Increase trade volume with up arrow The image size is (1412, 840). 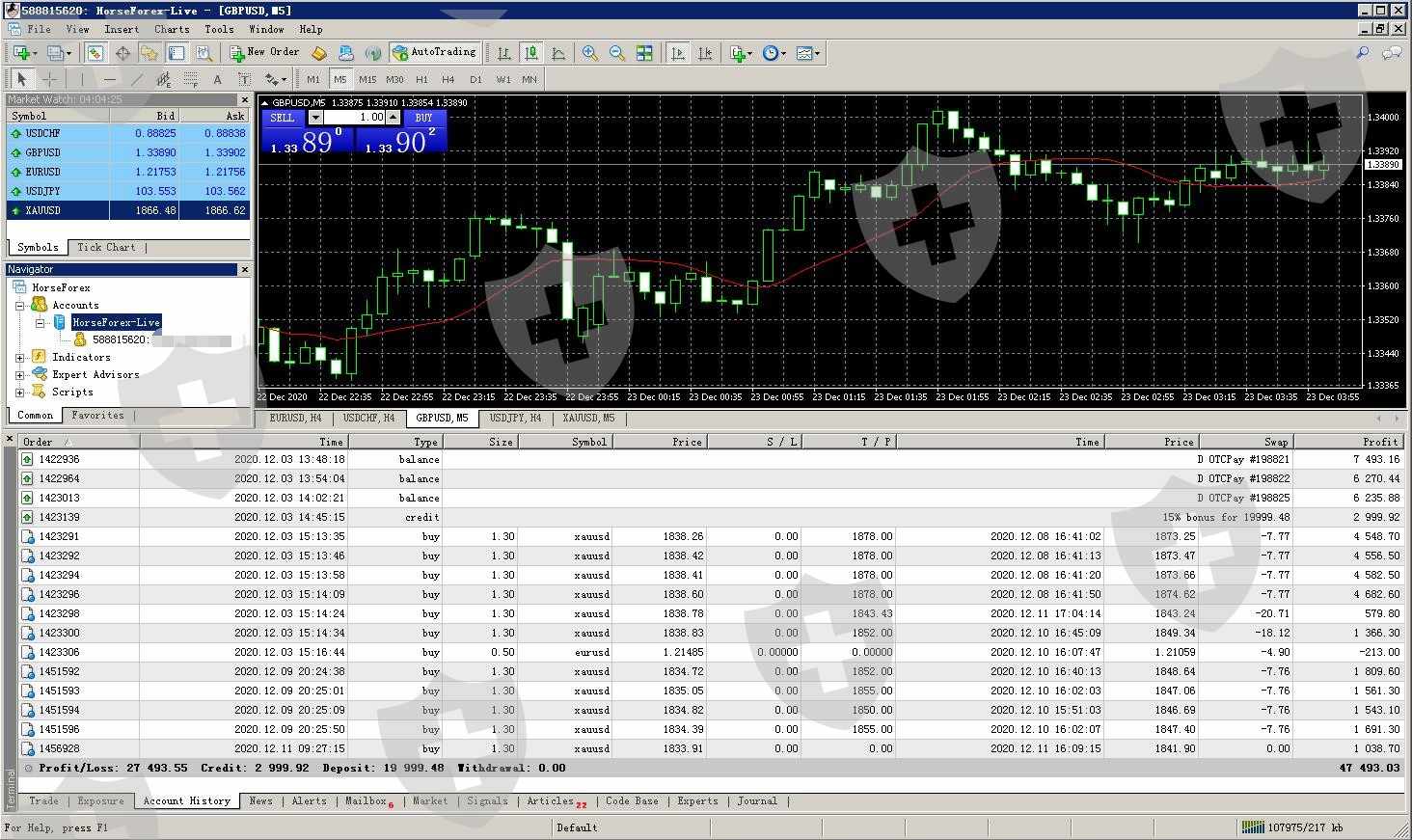pyautogui.click(x=393, y=118)
